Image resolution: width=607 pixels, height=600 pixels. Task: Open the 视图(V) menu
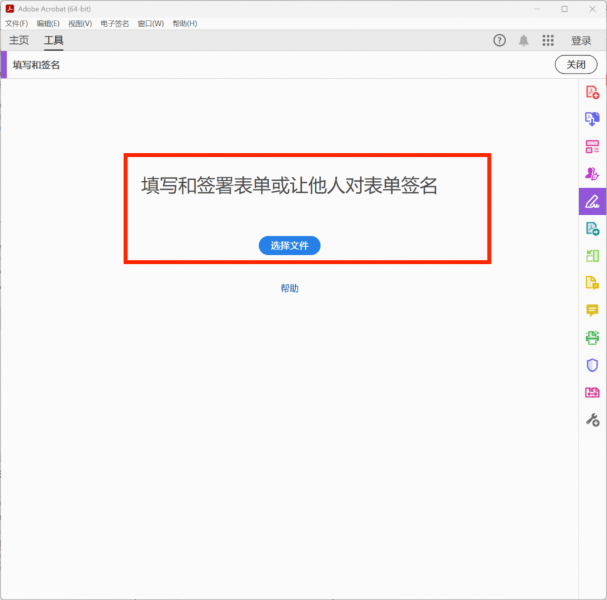click(x=80, y=24)
